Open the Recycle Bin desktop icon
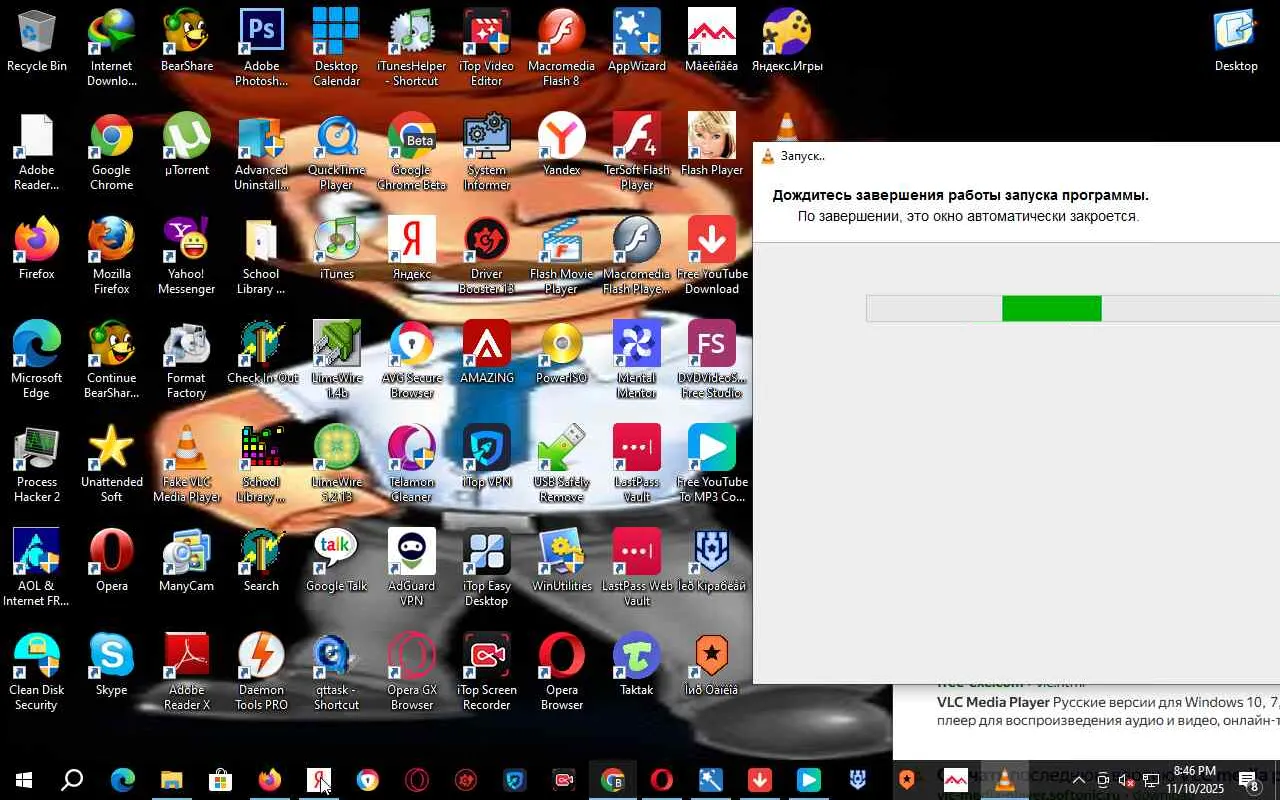The height and width of the screenshot is (800, 1280). tap(37, 42)
